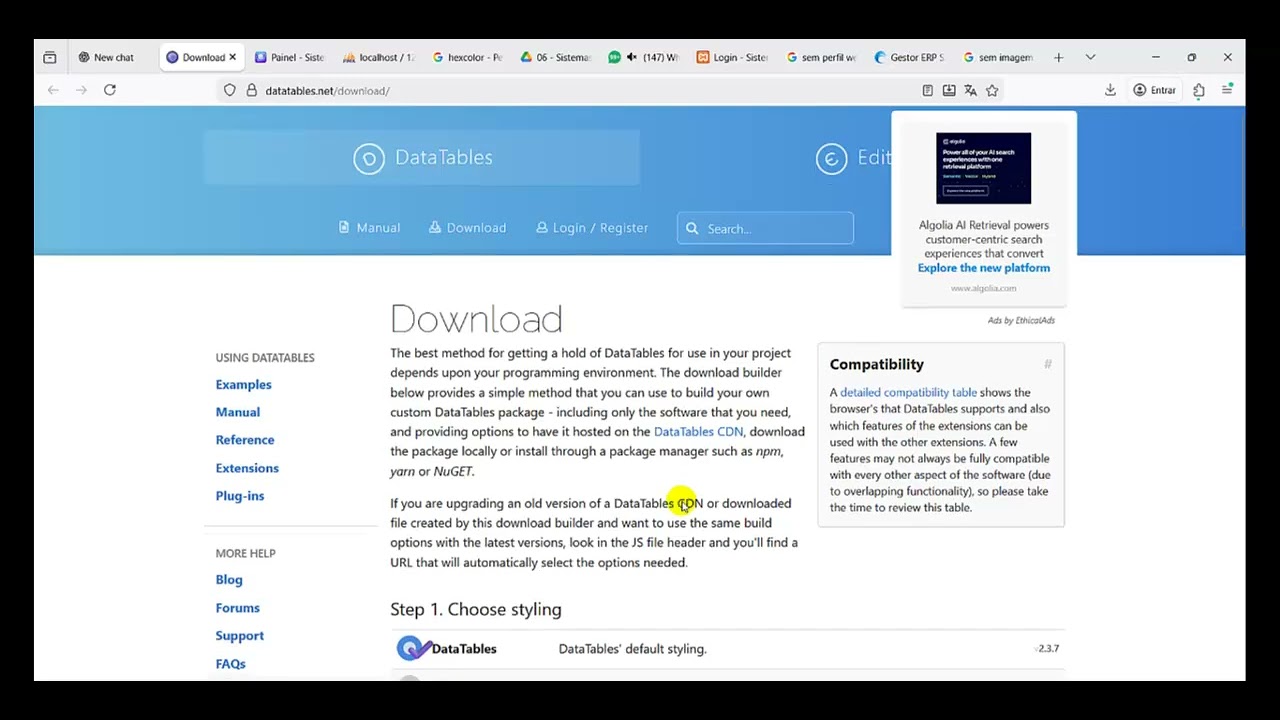Switch to the hexcolor tab
Image resolution: width=1280 pixels, height=720 pixels.
pos(467,58)
